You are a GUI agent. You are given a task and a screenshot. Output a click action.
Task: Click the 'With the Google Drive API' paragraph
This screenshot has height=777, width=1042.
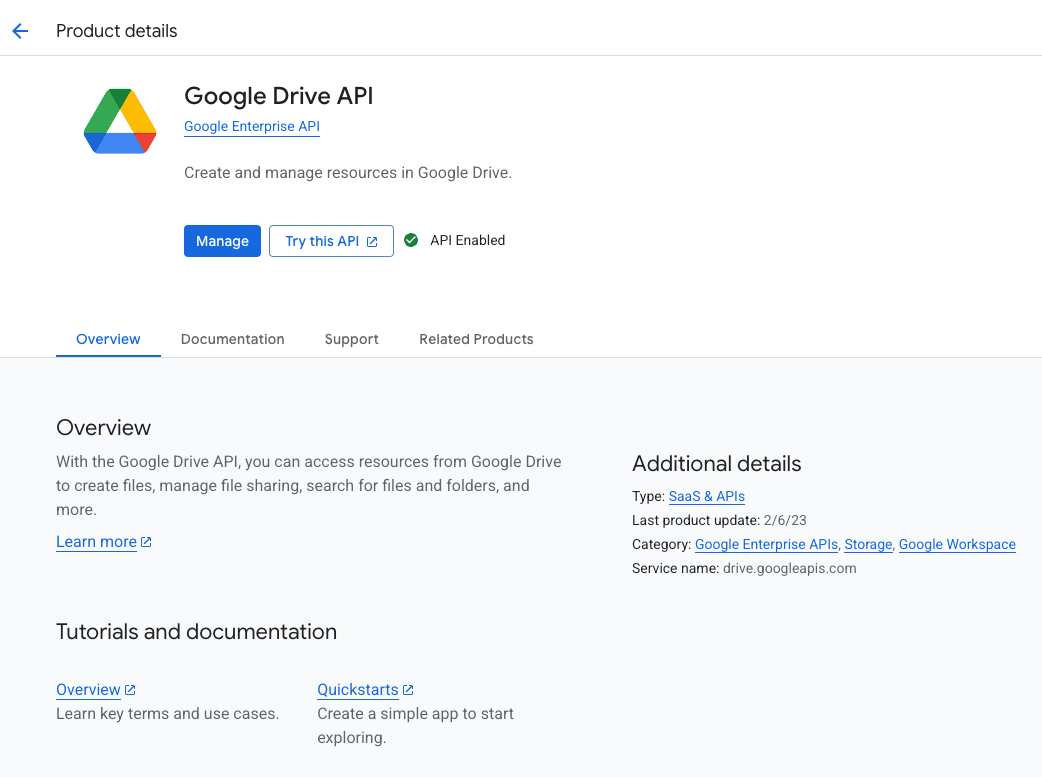(x=308, y=486)
